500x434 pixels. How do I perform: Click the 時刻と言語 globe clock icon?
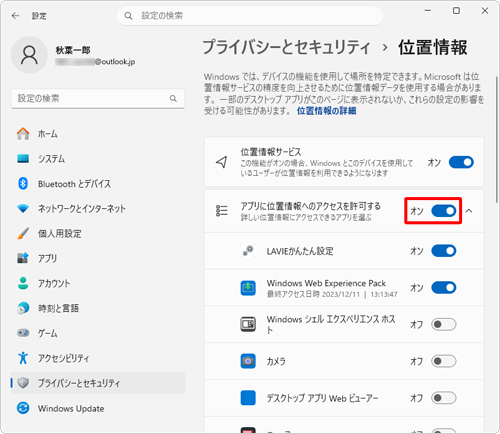23,308
